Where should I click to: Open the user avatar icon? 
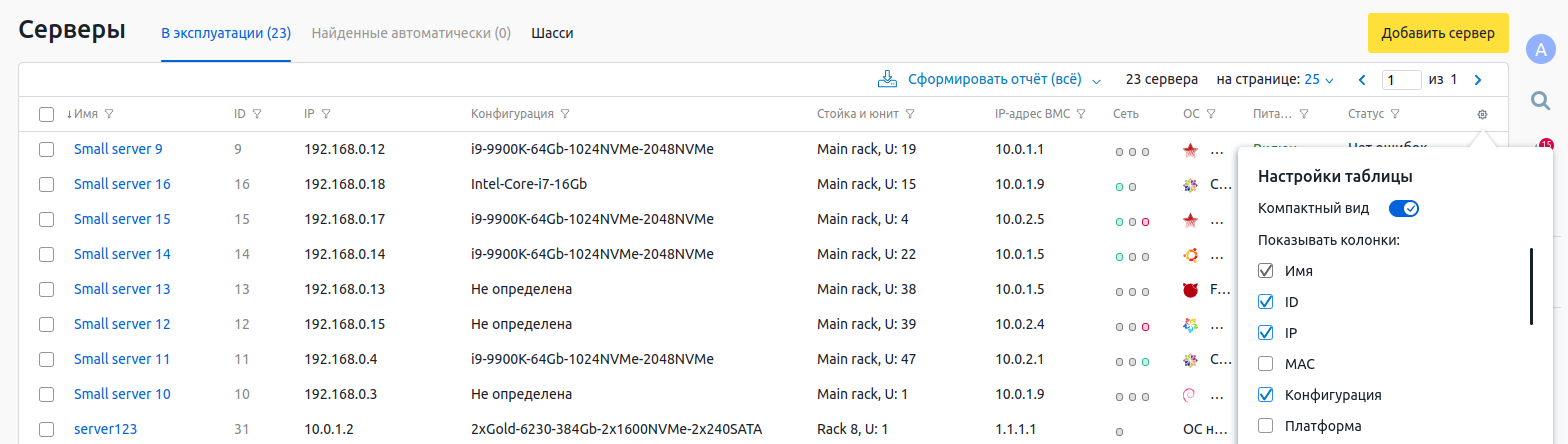click(x=1540, y=48)
